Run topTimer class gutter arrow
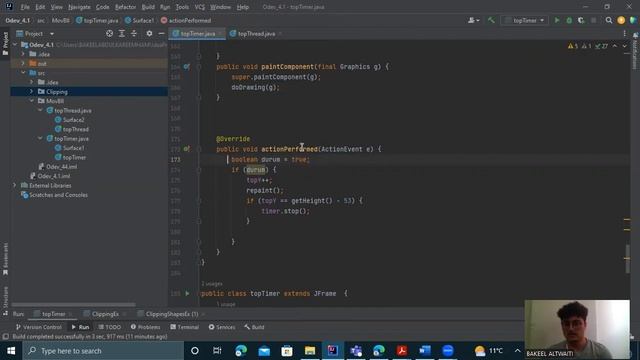This screenshot has height=360, width=640. point(187,293)
